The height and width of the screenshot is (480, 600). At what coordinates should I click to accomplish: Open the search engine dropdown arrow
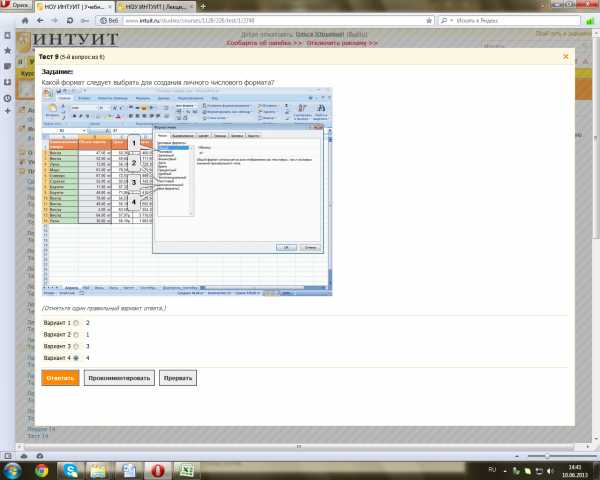[452, 20]
